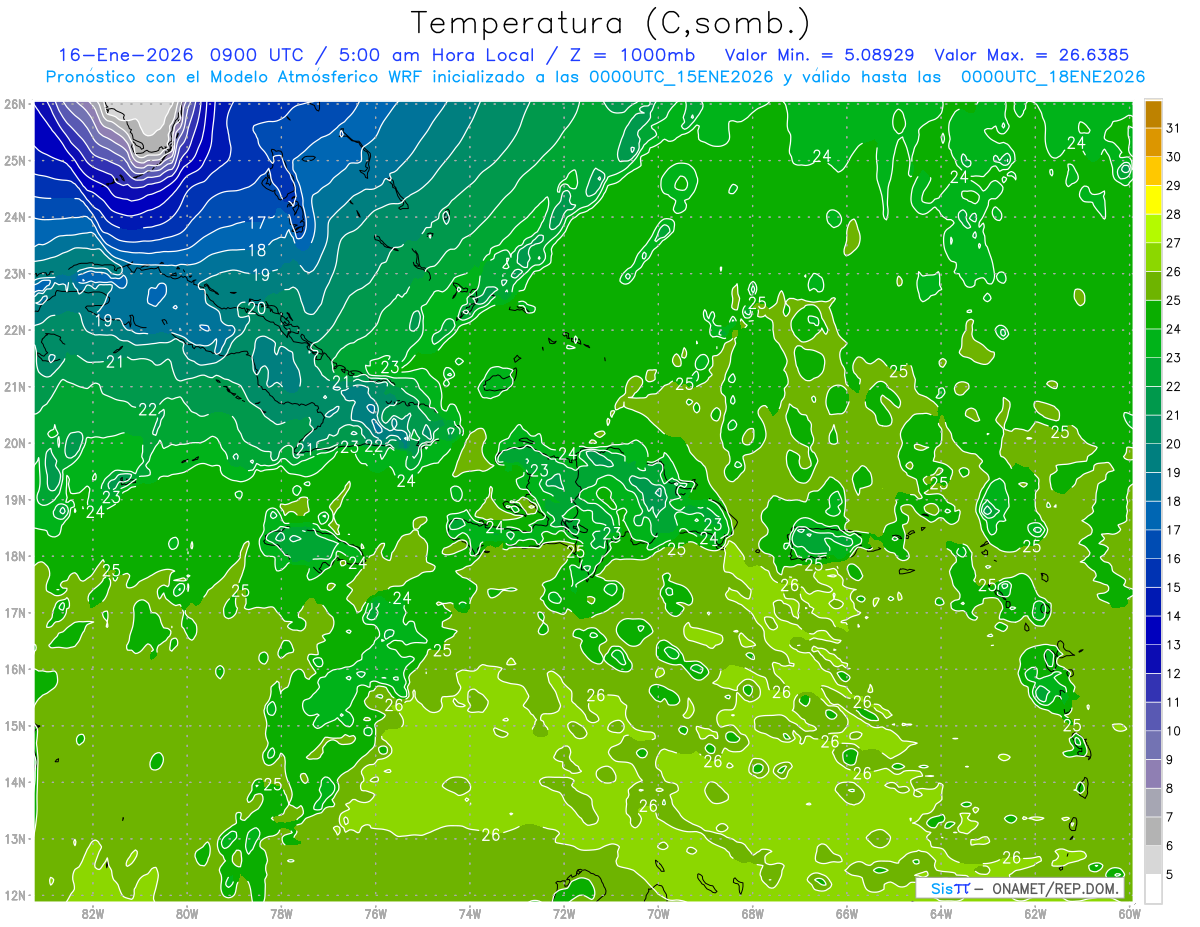Click the '17N' latitude axis label
Viewport: 1200px width, 927px height.
tap(14, 612)
